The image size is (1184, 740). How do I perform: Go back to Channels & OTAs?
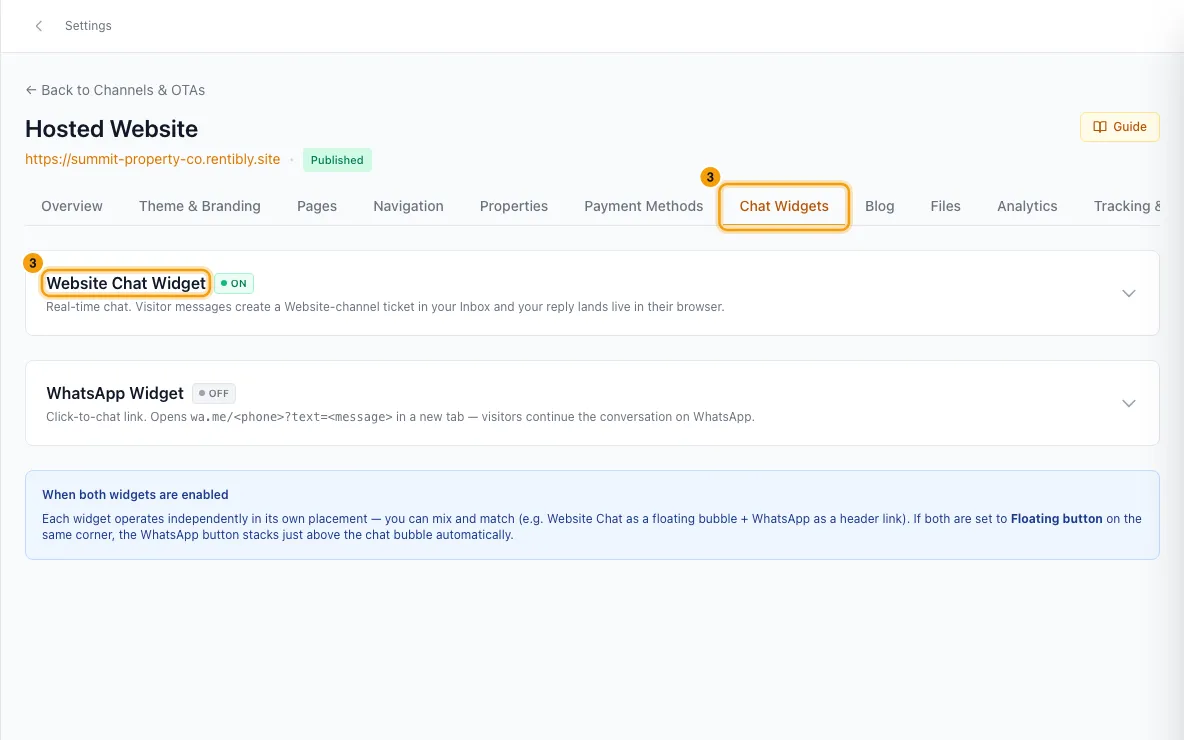[115, 90]
